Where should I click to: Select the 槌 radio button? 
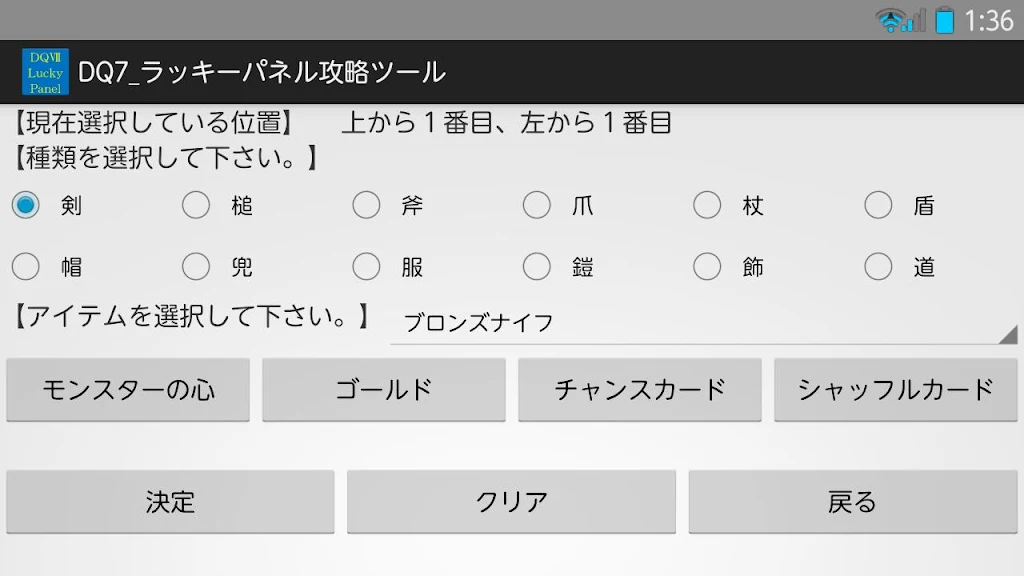(196, 206)
